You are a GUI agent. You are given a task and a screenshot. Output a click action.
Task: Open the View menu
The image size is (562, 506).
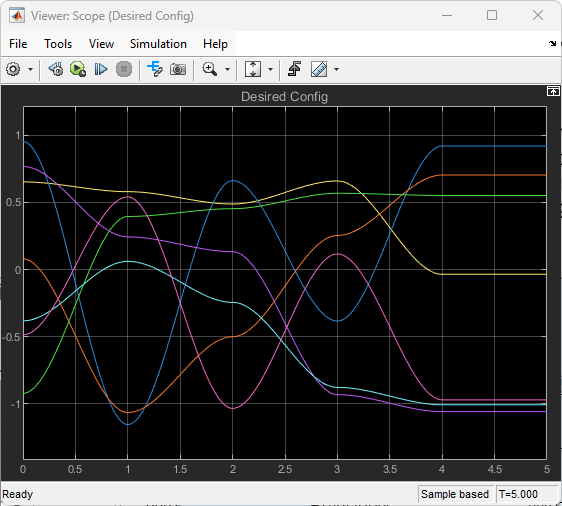point(101,44)
